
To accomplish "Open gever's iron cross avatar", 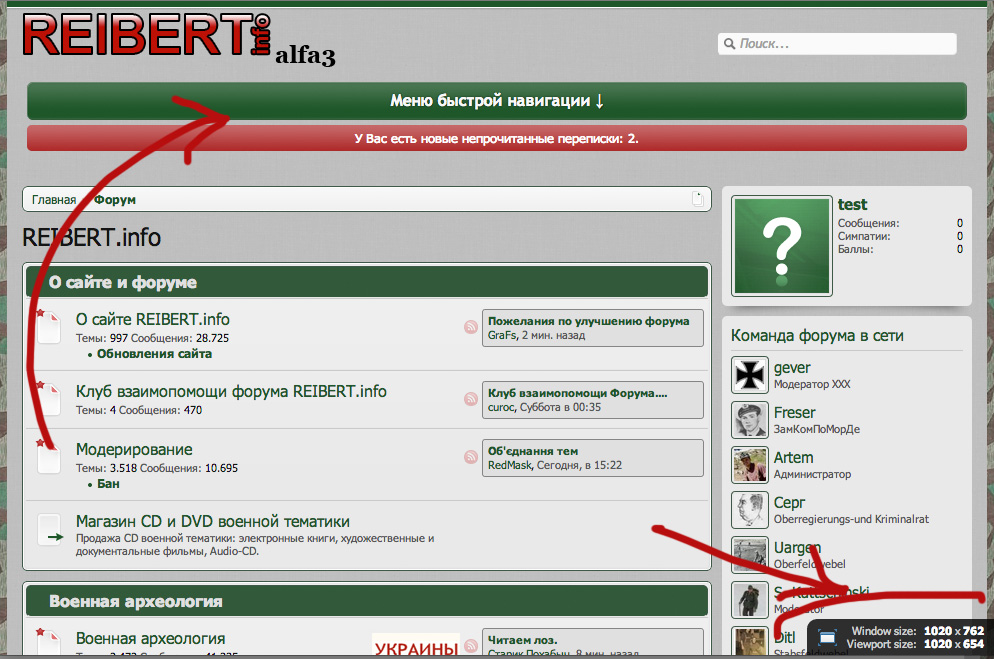I will pos(750,374).
